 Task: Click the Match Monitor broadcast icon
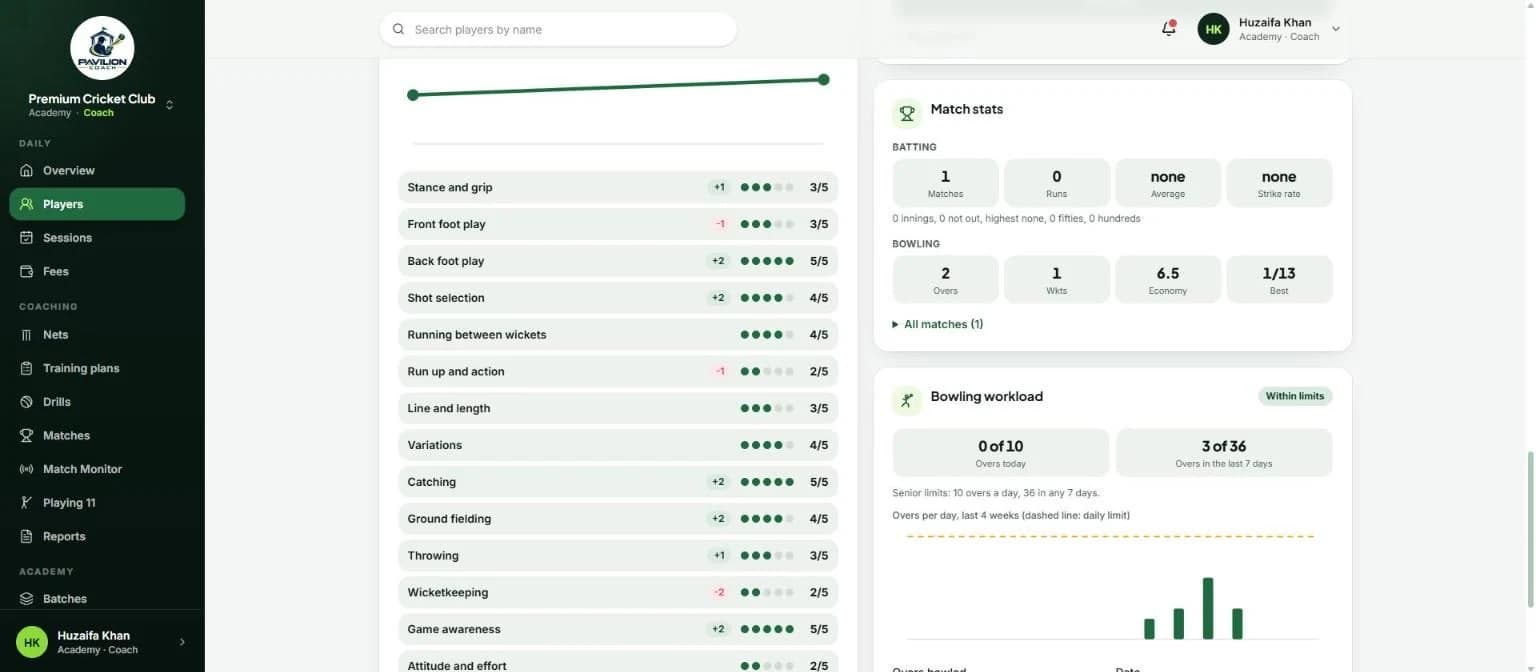(27, 469)
